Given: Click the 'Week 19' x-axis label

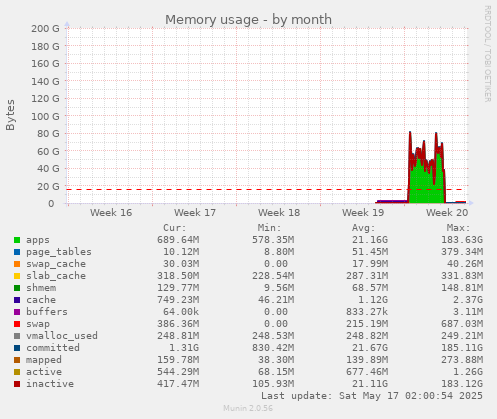Looking at the screenshot, I should [x=363, y=213].
